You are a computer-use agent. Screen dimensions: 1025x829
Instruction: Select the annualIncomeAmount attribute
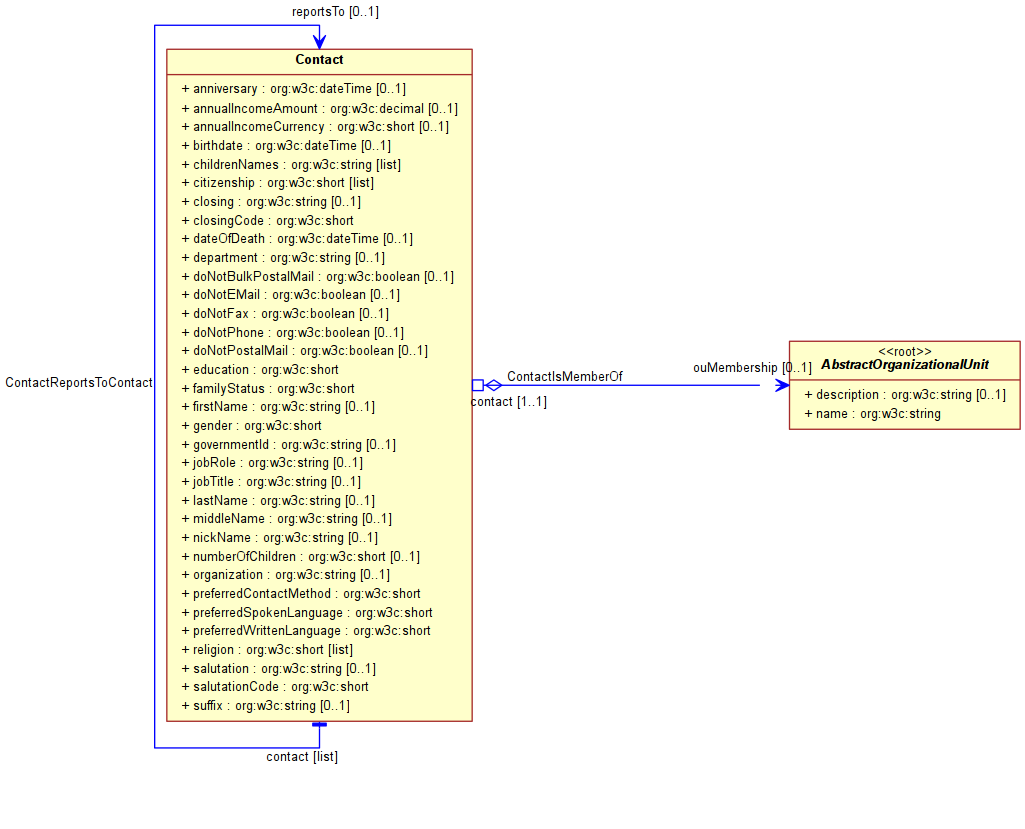pos(320,109)
